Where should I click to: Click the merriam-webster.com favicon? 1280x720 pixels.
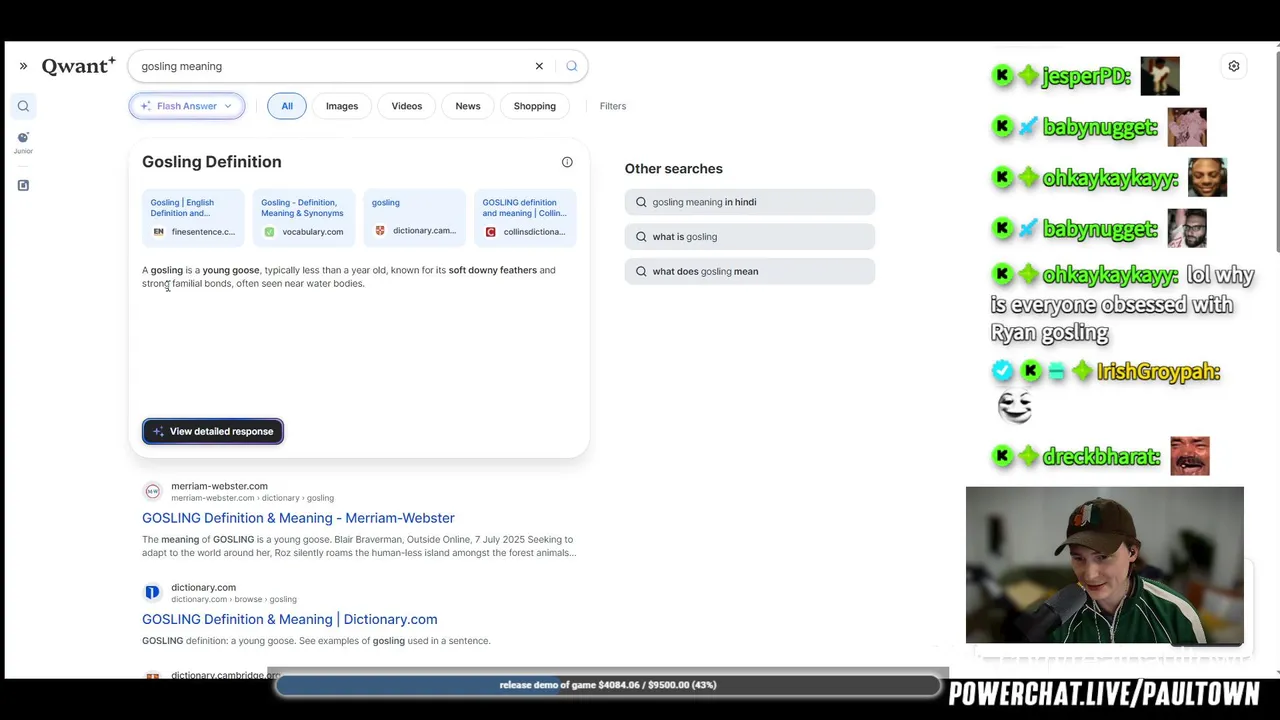152,491
